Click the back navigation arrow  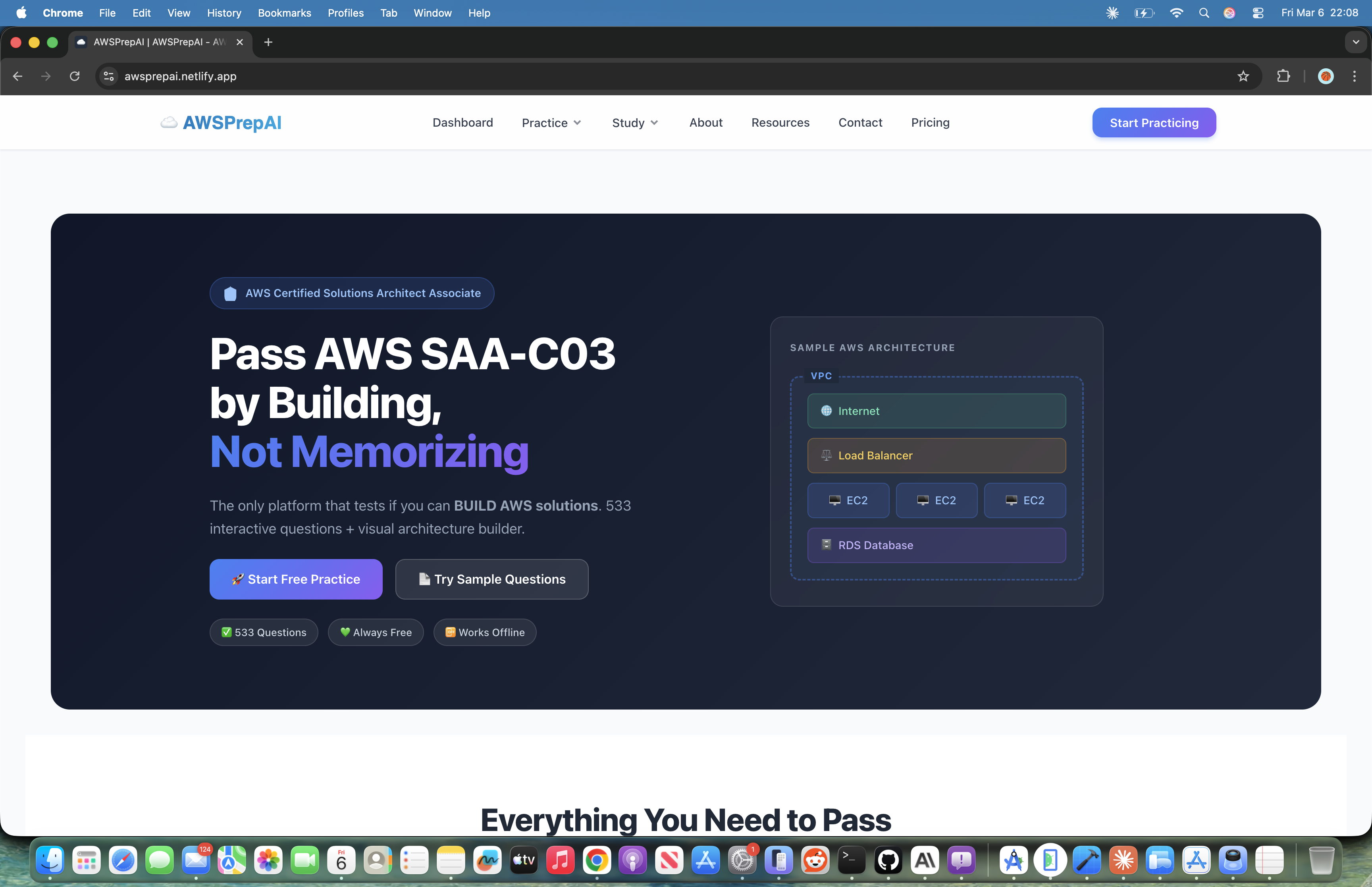coord(17,76)
